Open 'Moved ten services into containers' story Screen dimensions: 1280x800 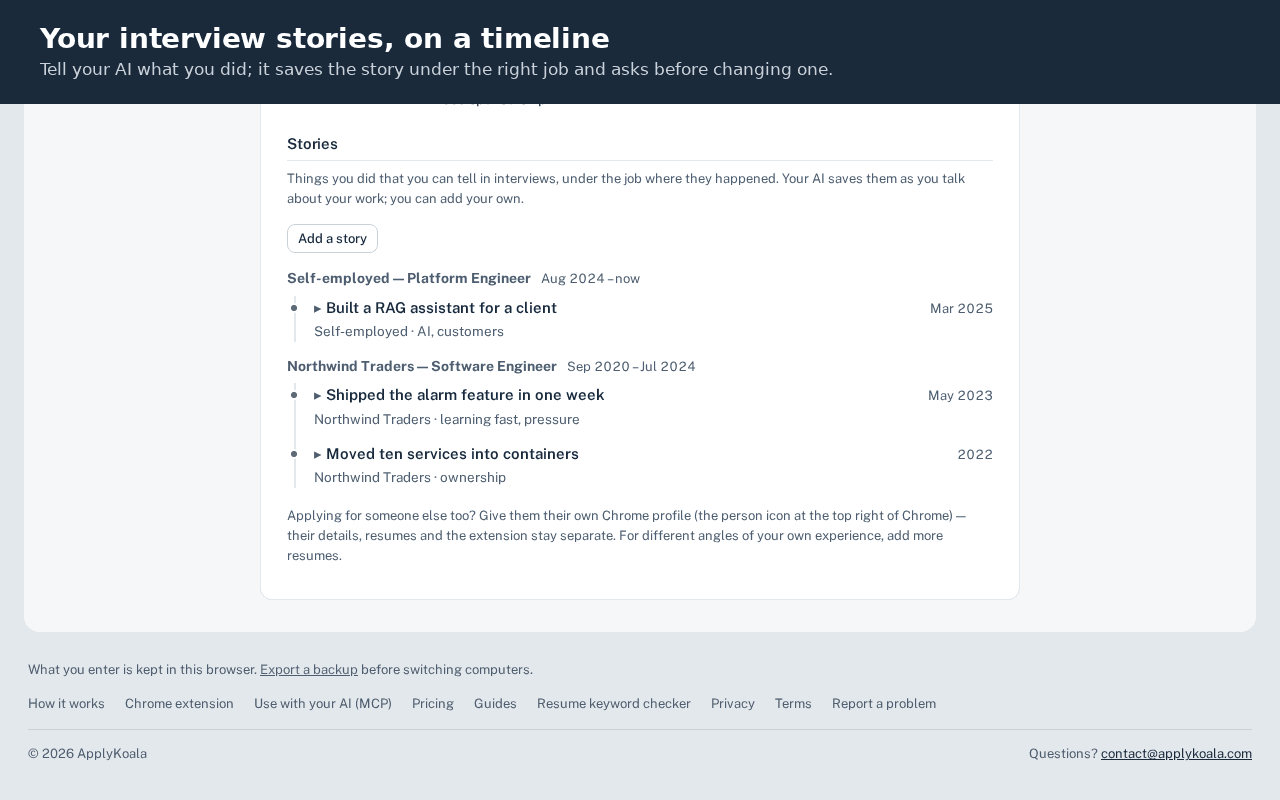[452, 454]
